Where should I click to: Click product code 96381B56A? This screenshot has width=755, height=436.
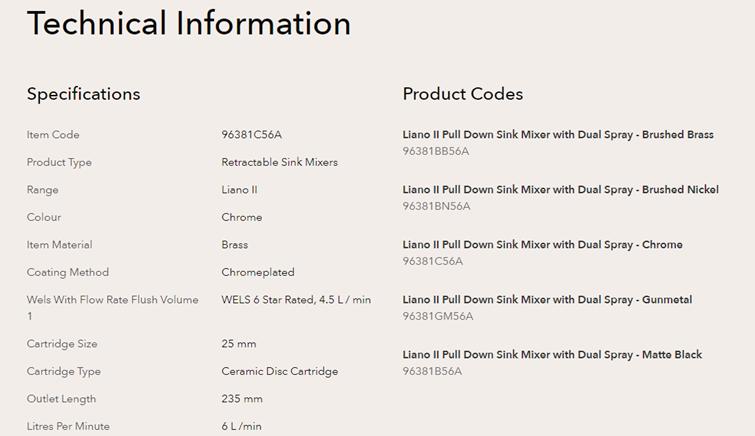click(432, 371)
